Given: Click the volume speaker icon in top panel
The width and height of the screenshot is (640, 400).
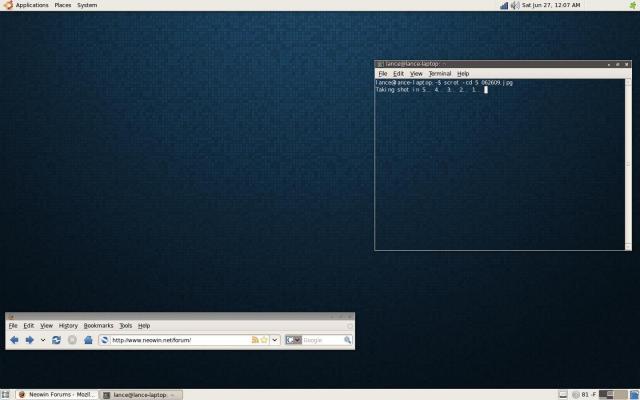Looking at the screenshot, I should (515, 5).
